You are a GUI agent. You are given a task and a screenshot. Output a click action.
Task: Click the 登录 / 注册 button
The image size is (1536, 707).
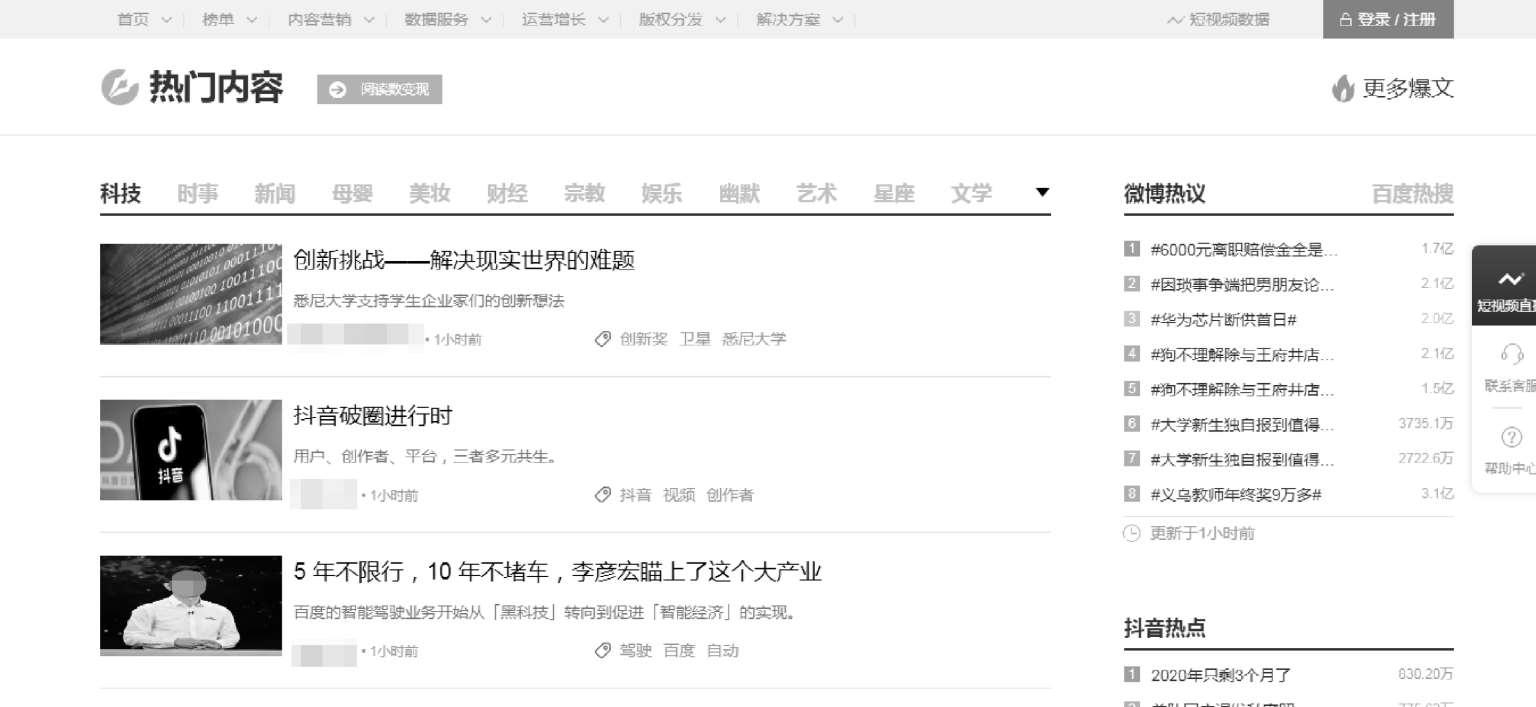click(x=1388, y=19)
